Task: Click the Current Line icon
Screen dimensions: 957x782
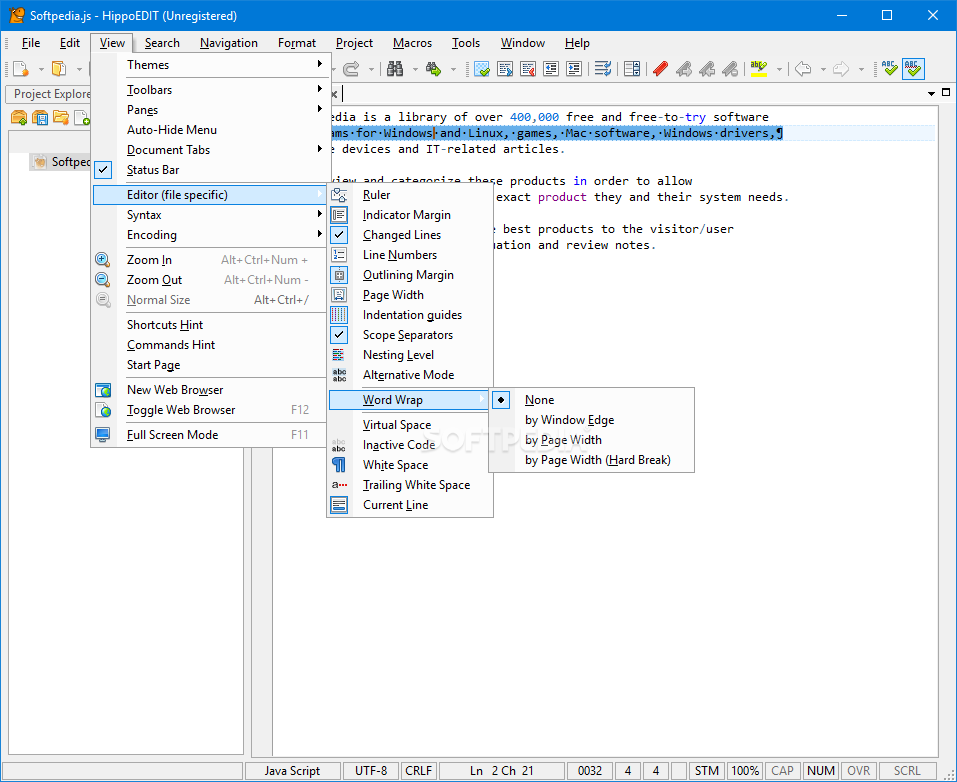Action: pos(339,505)
